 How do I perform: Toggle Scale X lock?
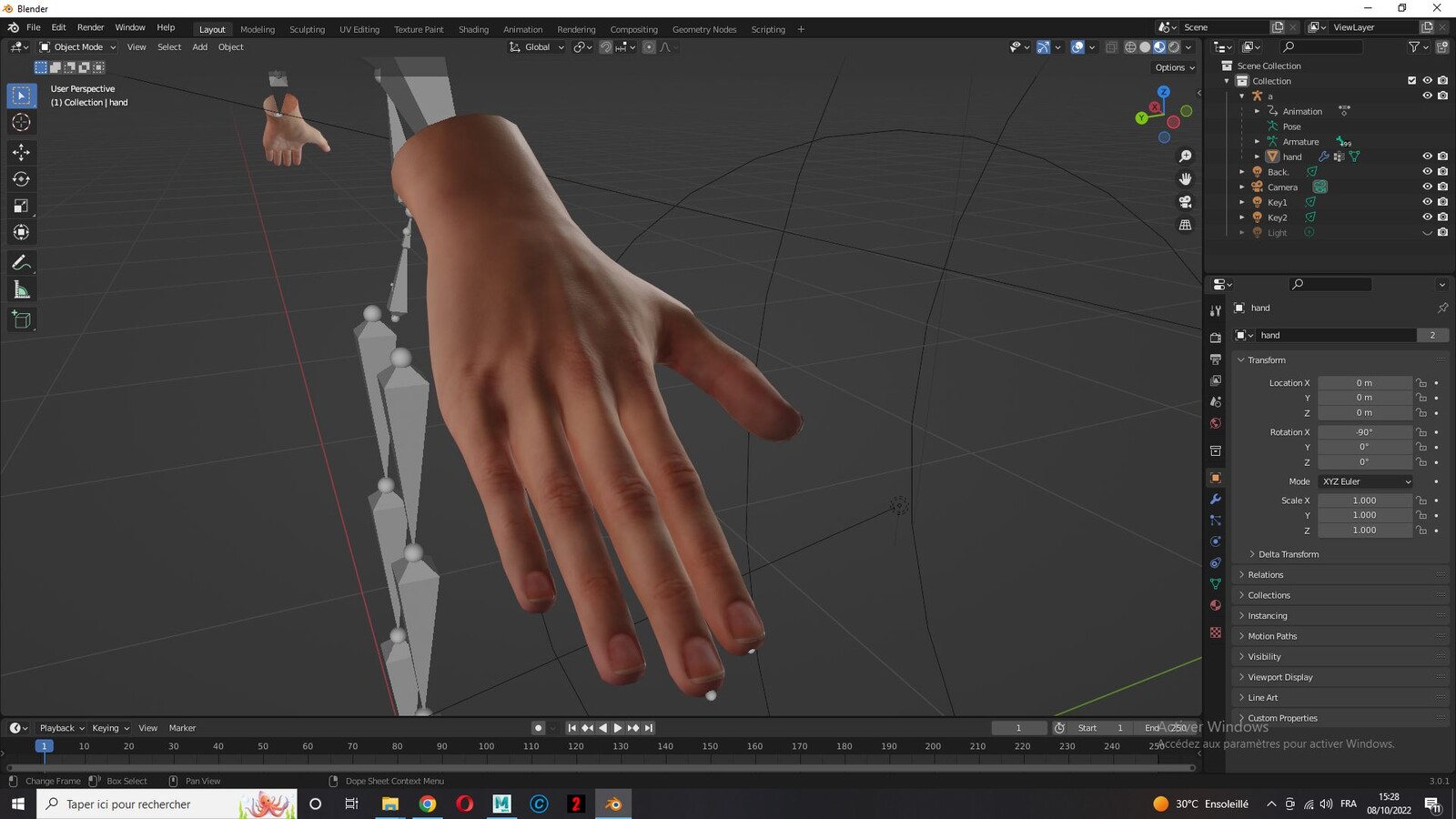coord(1421,500)
